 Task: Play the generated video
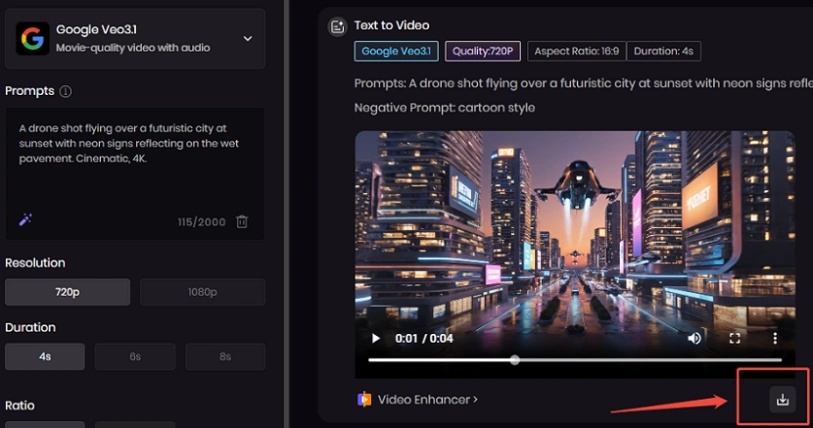coord(375,339)
